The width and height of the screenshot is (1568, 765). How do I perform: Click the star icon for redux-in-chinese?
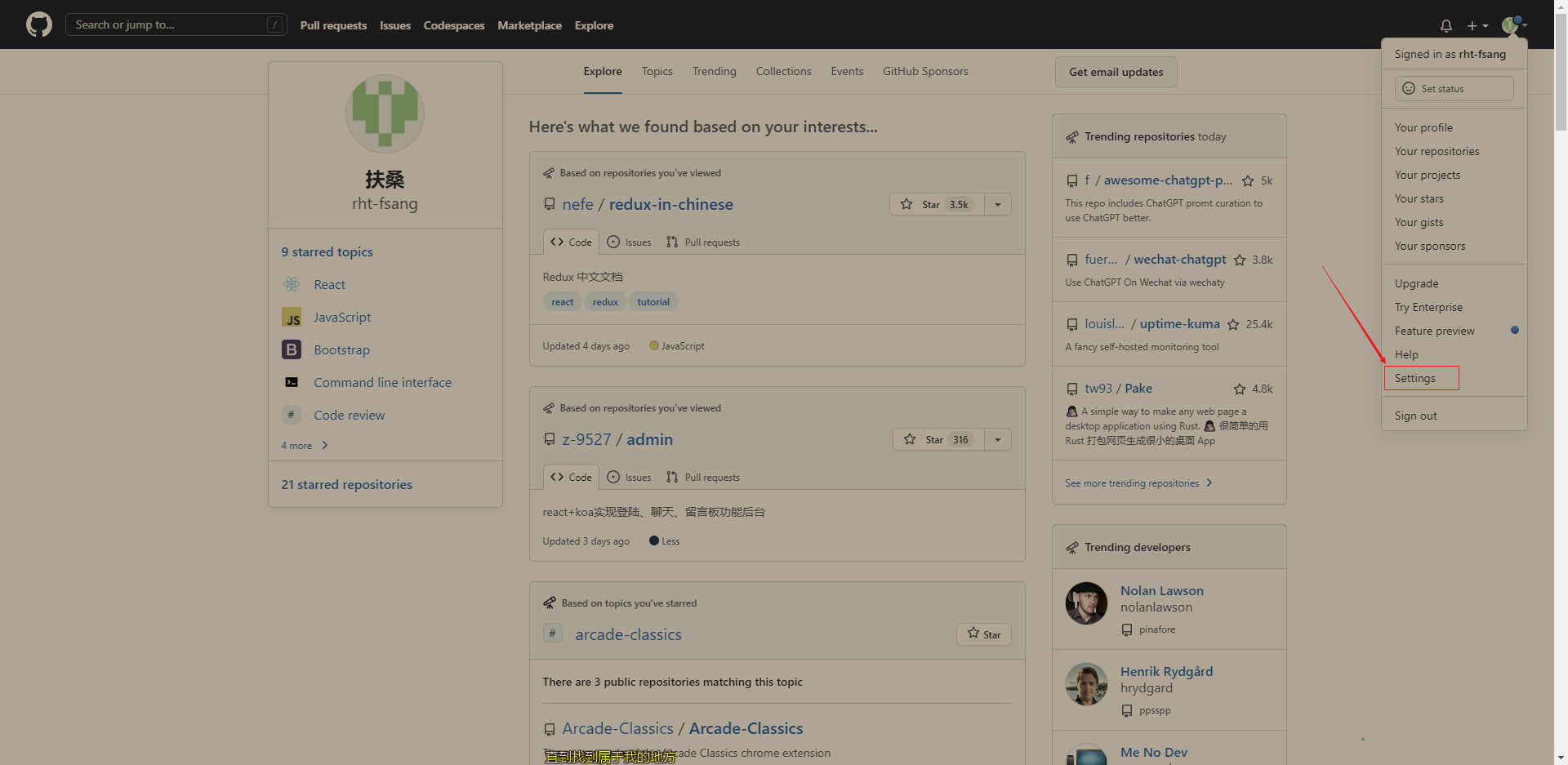[906, 204]
